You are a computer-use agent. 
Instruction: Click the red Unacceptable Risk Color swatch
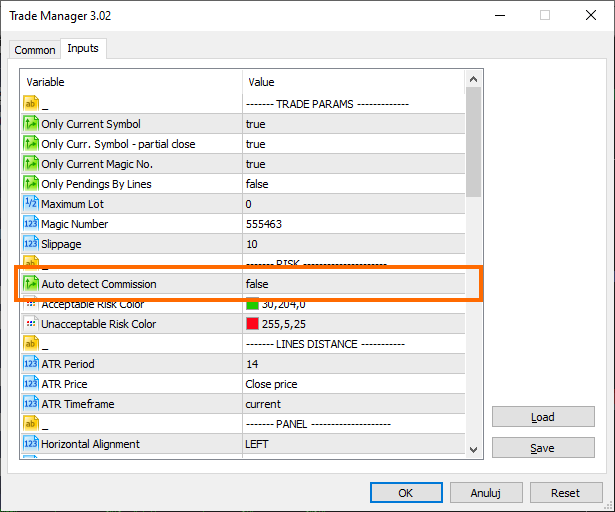tap(252, 324)
